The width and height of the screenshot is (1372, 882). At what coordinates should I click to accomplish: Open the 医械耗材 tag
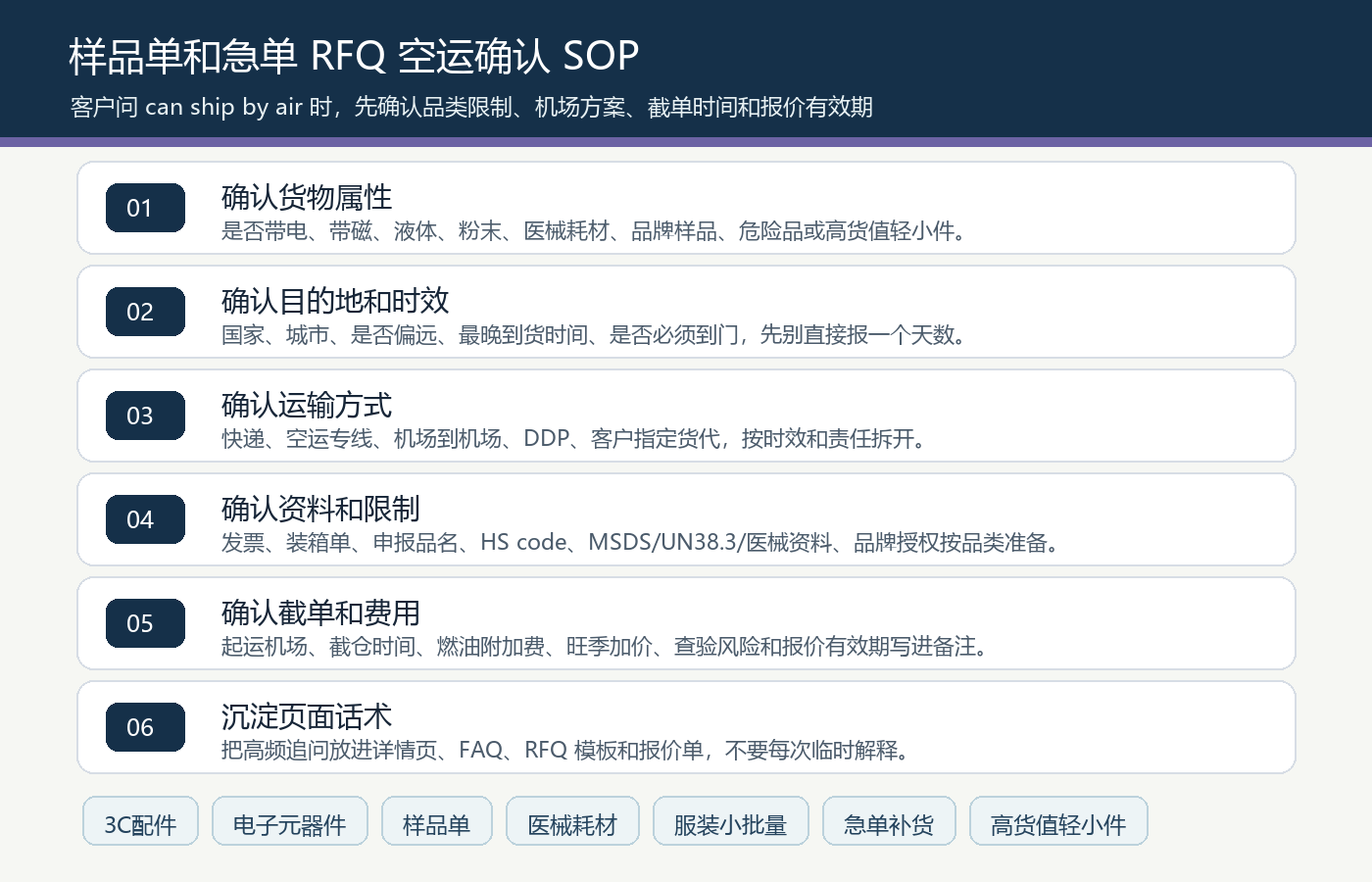572,821
